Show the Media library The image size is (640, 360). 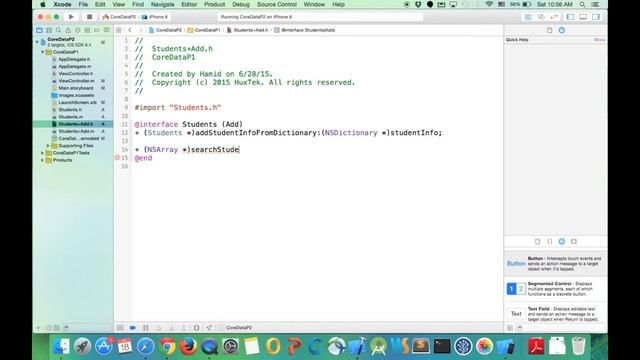pos(574,242)
